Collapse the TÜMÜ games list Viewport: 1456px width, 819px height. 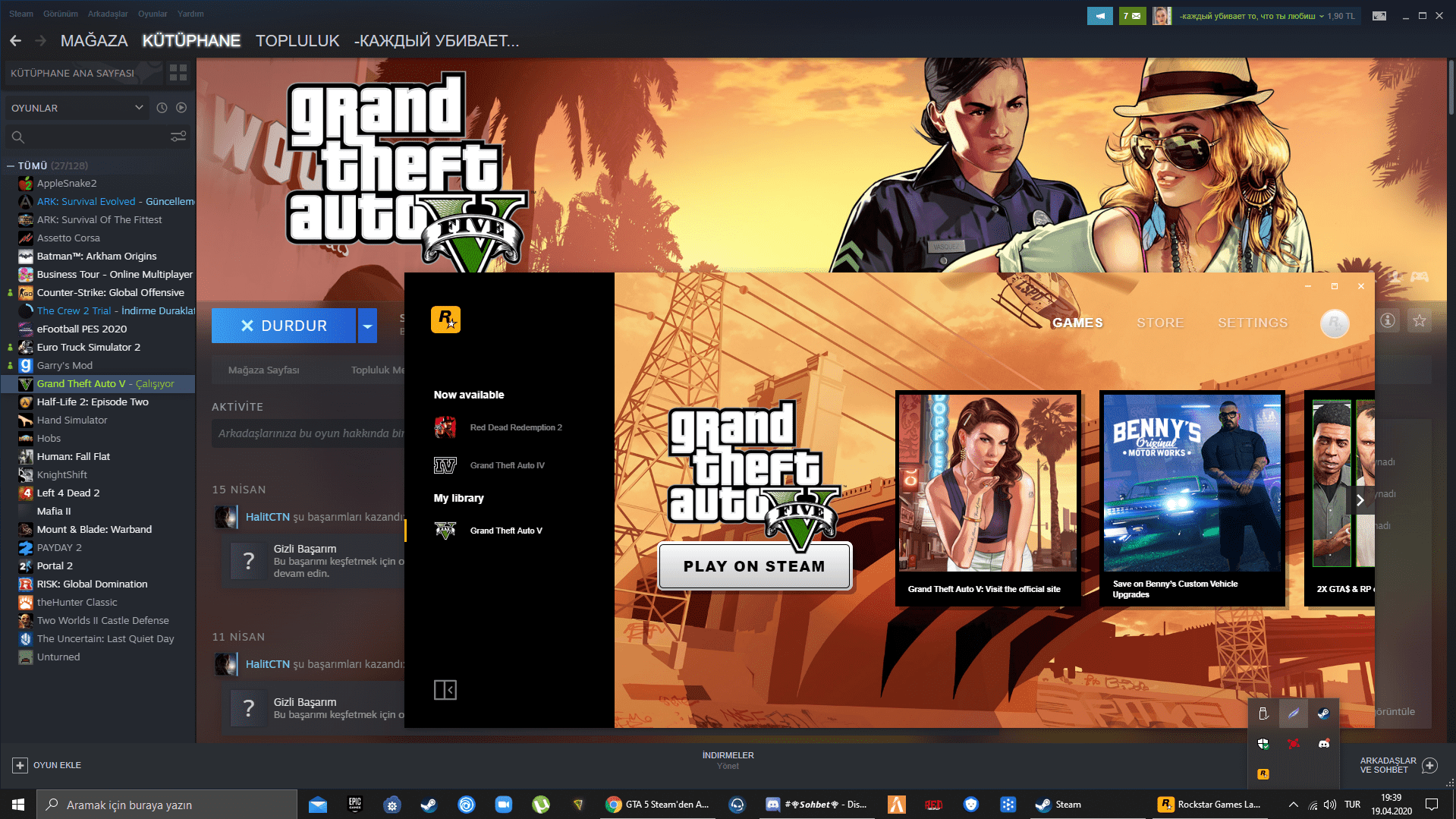10,165
